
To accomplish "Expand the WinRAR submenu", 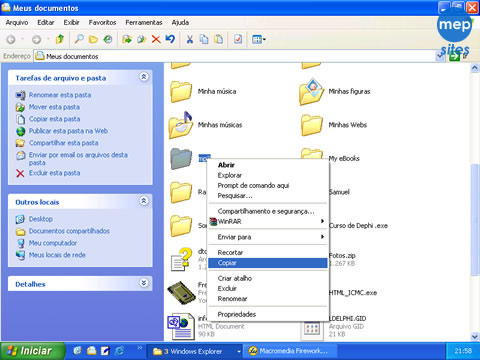I will click(x=268, y=221).
